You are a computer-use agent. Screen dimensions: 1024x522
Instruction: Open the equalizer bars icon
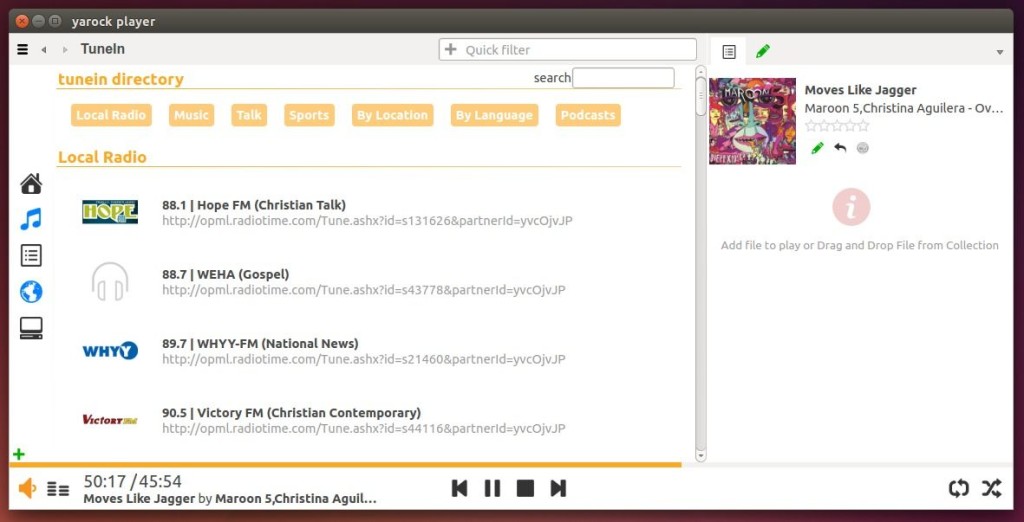pos(58,489)
